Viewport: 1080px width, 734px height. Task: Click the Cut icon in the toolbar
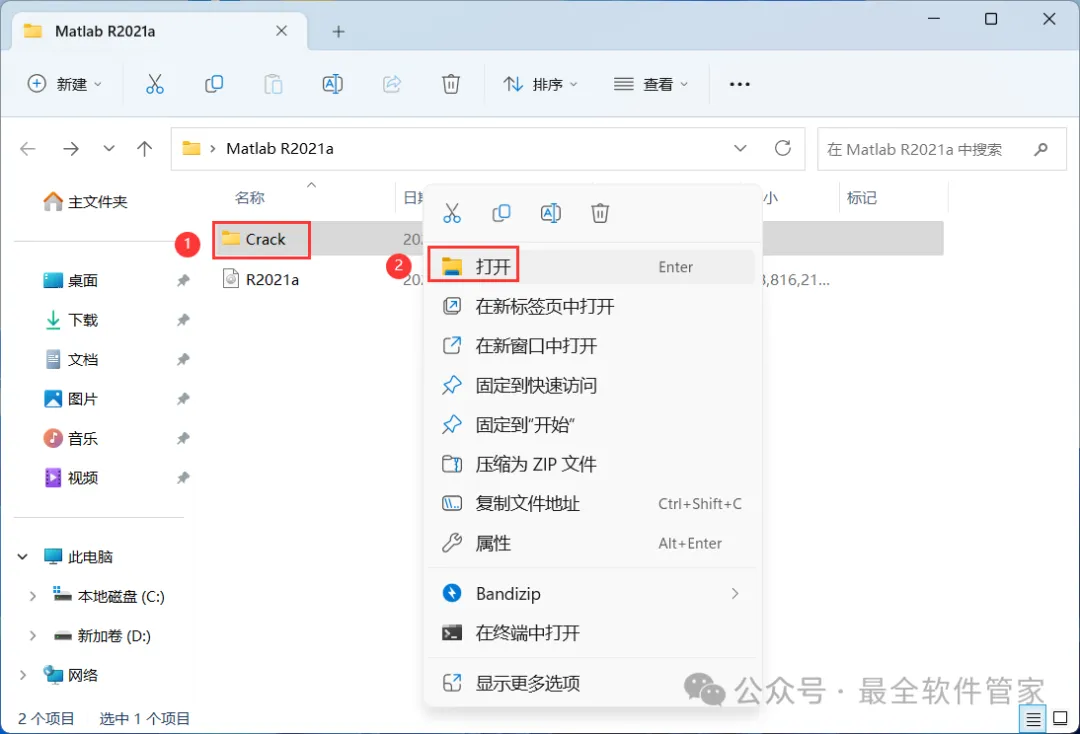[155, 84]
